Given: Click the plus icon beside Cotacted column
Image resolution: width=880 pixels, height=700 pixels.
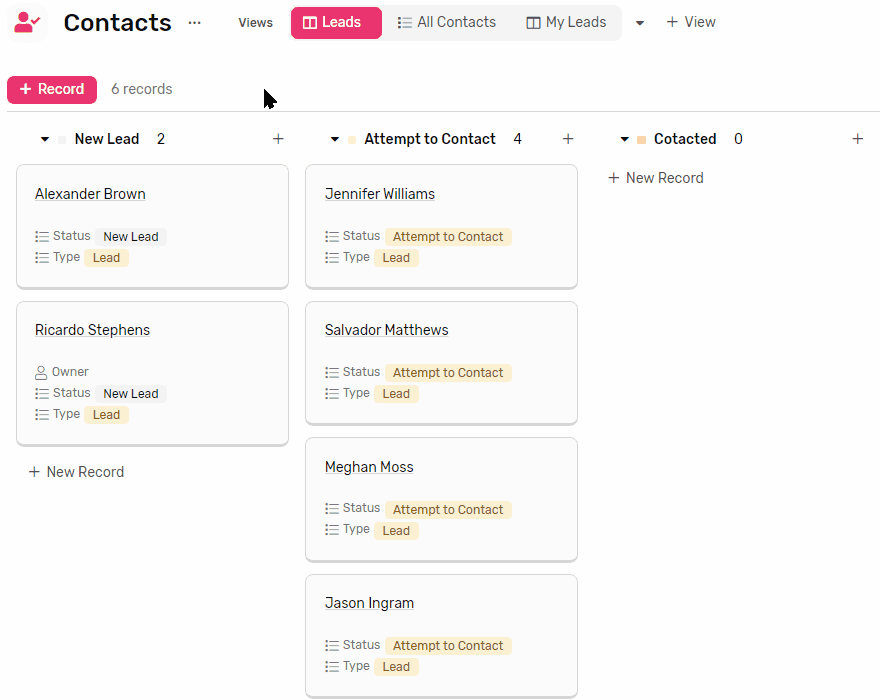Looking at the screenshot, I should pyautogui.click(x=857, y=139).
